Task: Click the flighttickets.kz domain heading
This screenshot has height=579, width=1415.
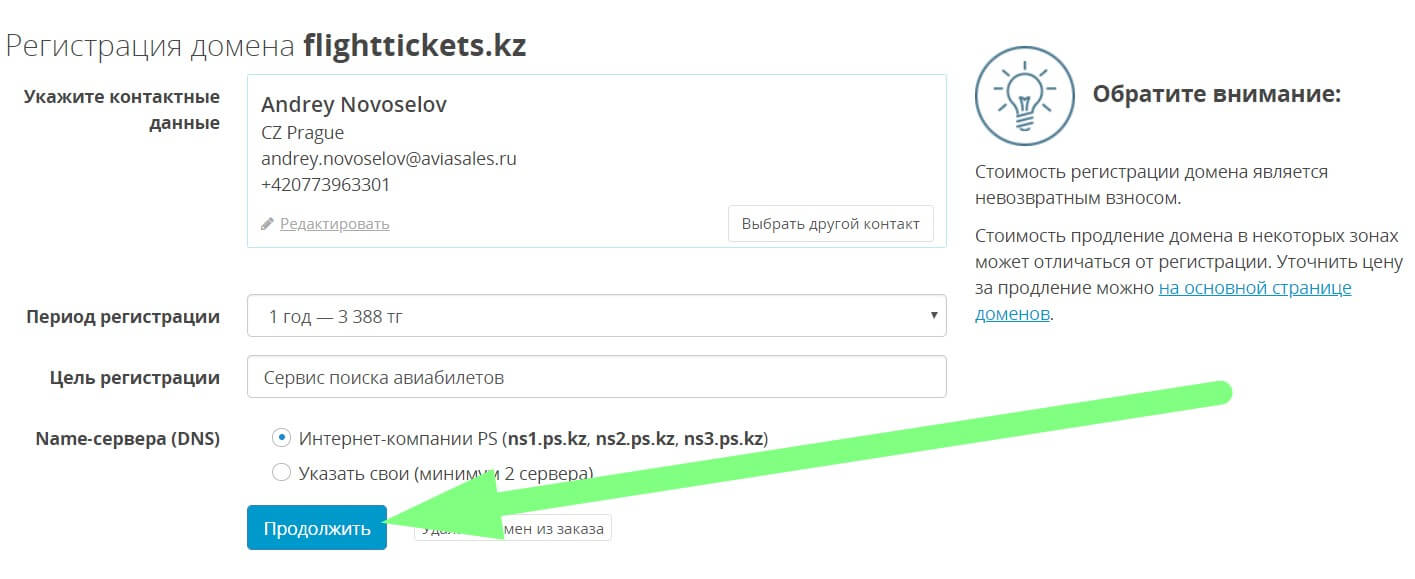Action: 415,46
